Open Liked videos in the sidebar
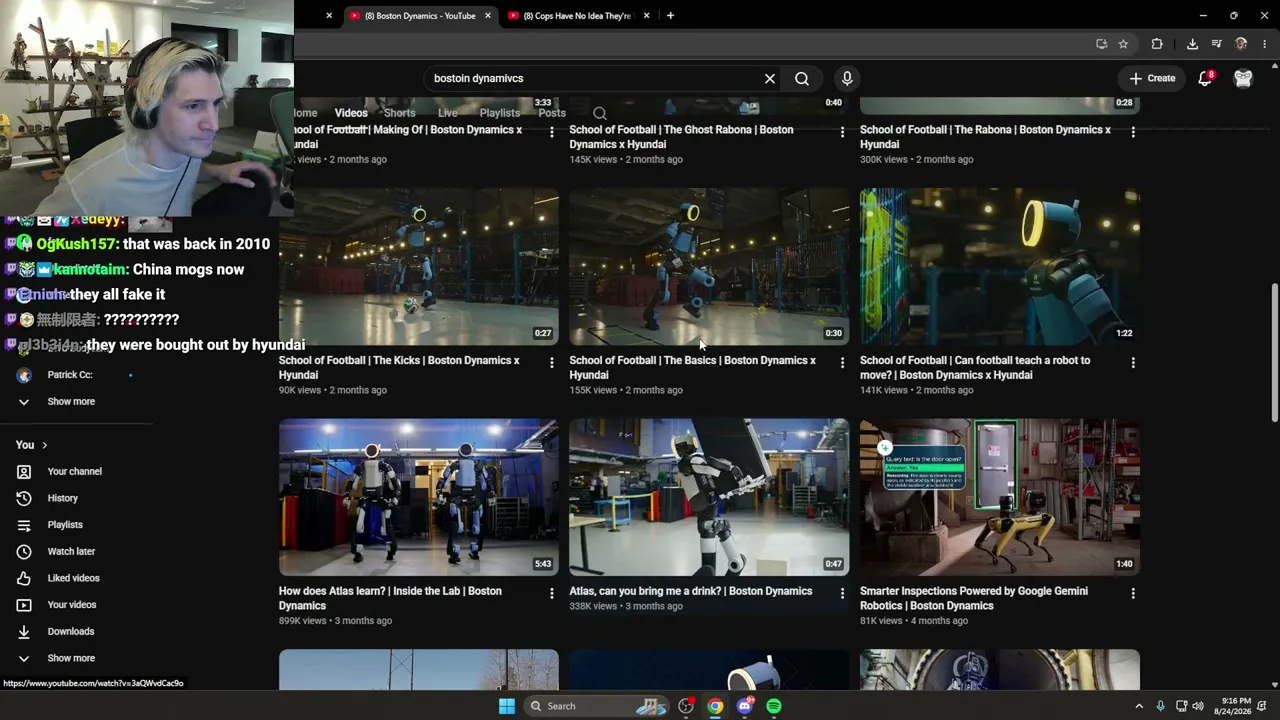Screen dimensions: 1280x720 coord(76,578)
